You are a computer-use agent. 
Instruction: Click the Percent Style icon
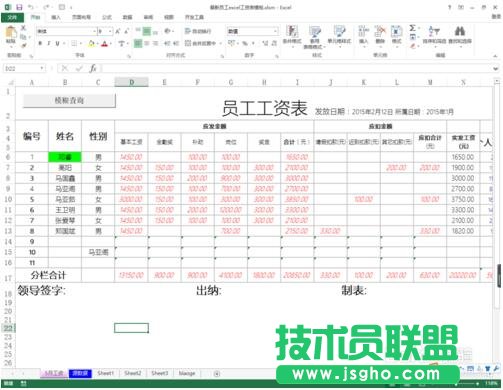click(245, 43)
